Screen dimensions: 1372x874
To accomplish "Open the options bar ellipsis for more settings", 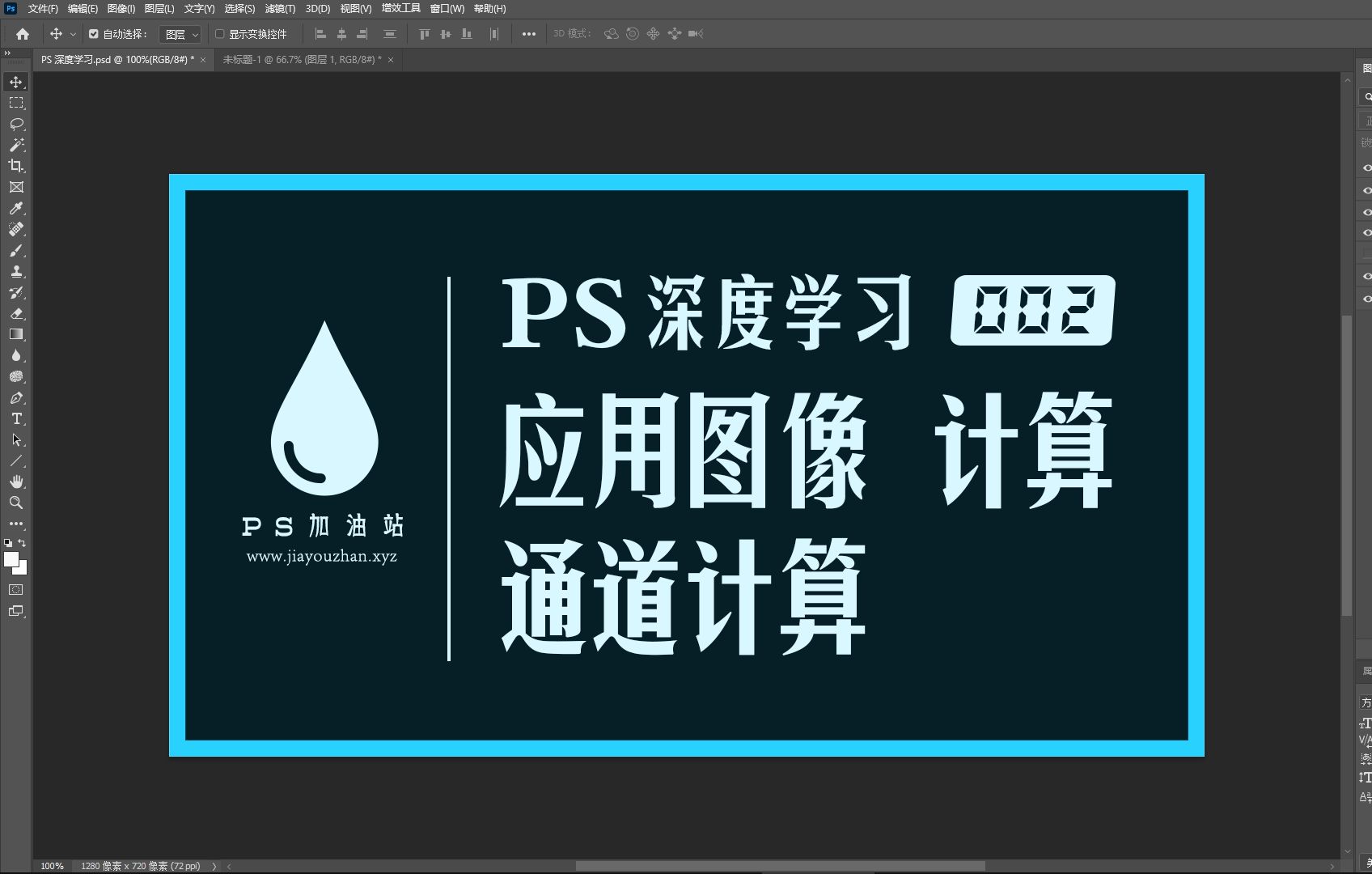I will (529, 34).
